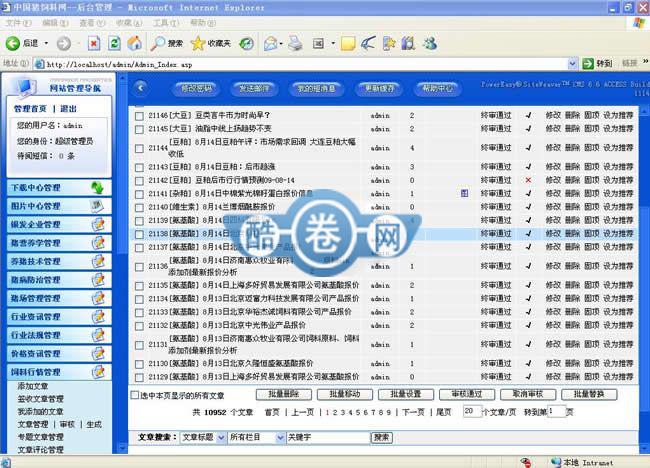Open the Mail icon dropdown arrow
650x468 pixels.
pyautogui.click(x=281, y=43)
